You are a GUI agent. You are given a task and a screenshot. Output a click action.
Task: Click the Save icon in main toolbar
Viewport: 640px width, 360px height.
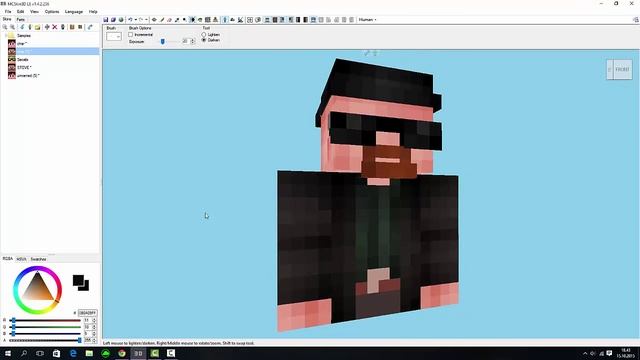(106, 20)
